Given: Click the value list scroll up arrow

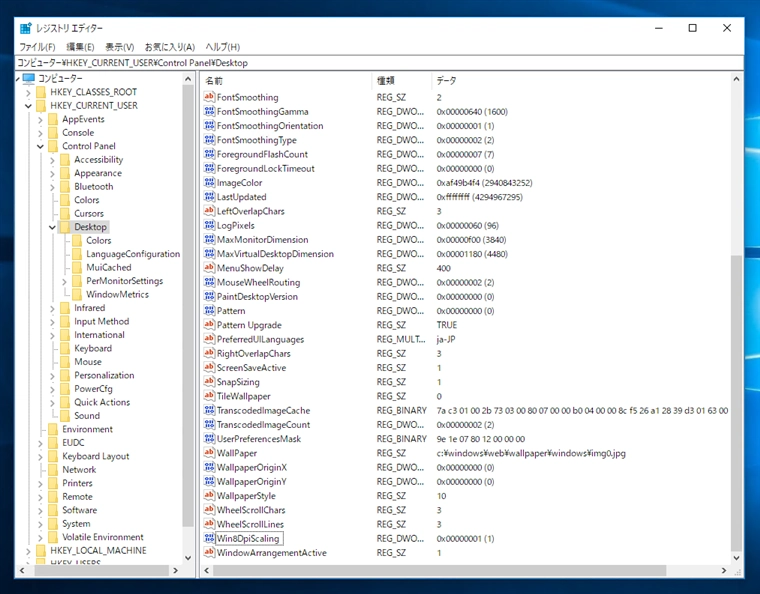Looking at the screenshot, I should coord(736,78).
